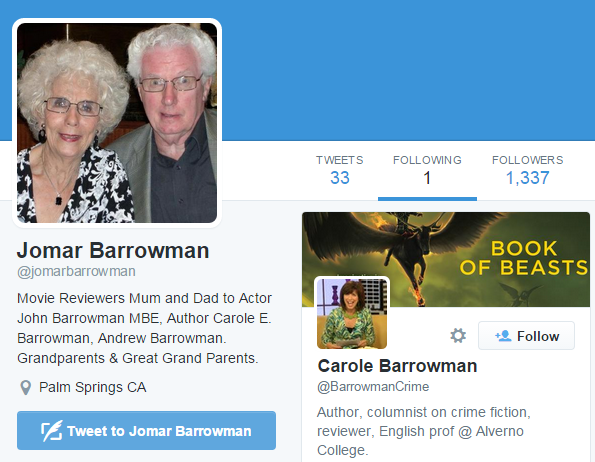Click Palm Springs CA location text
Screen dimensions: 595x462
pos(93,387)
